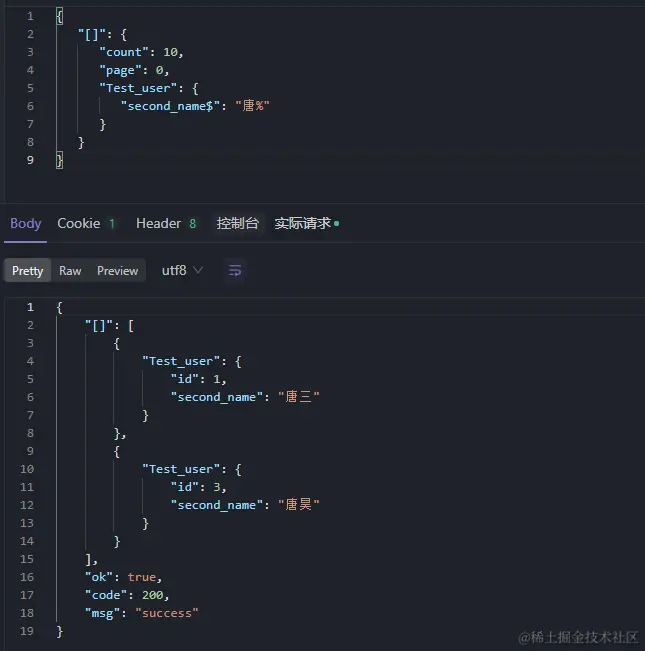The height and width of the screenshot is (651, 645).
Task: Click the "唐昊" value in response
Action: (x=299, y=505)
